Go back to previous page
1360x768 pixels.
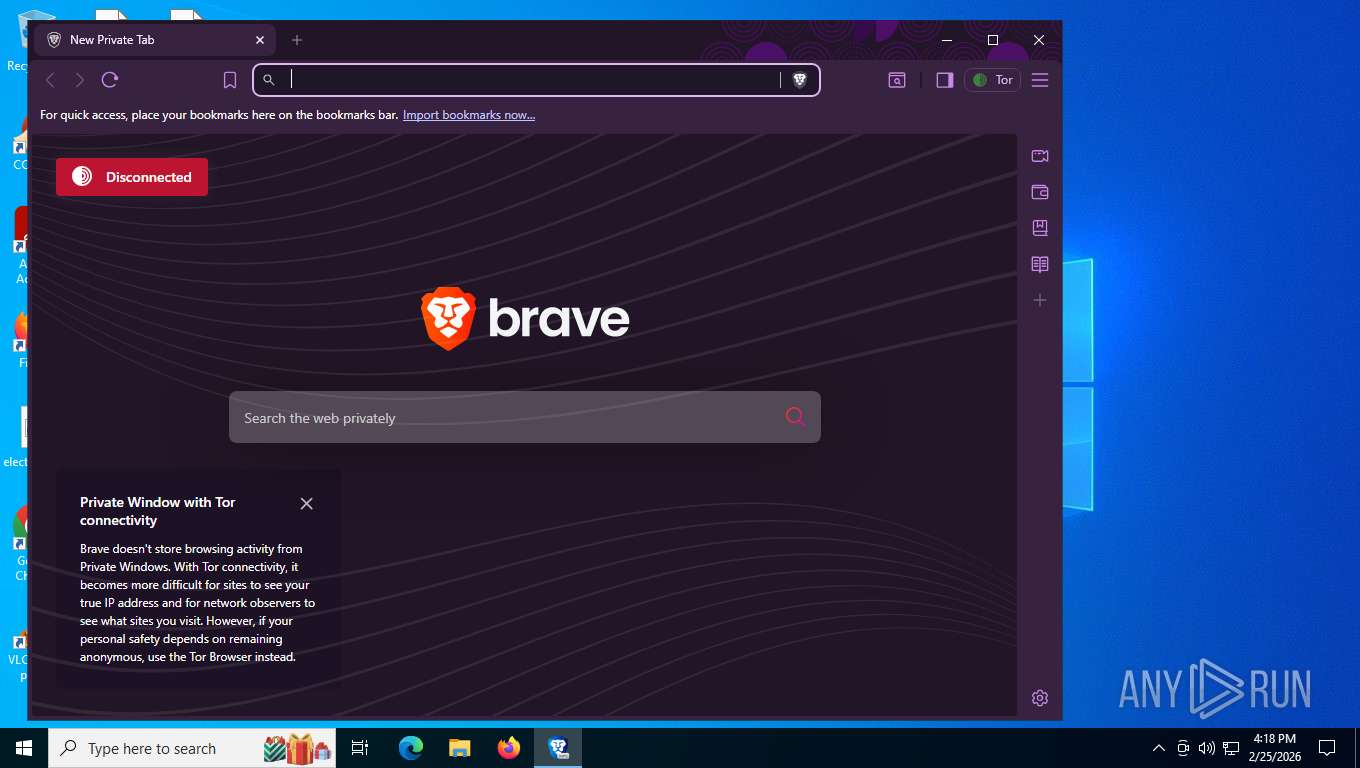[50, 80]
